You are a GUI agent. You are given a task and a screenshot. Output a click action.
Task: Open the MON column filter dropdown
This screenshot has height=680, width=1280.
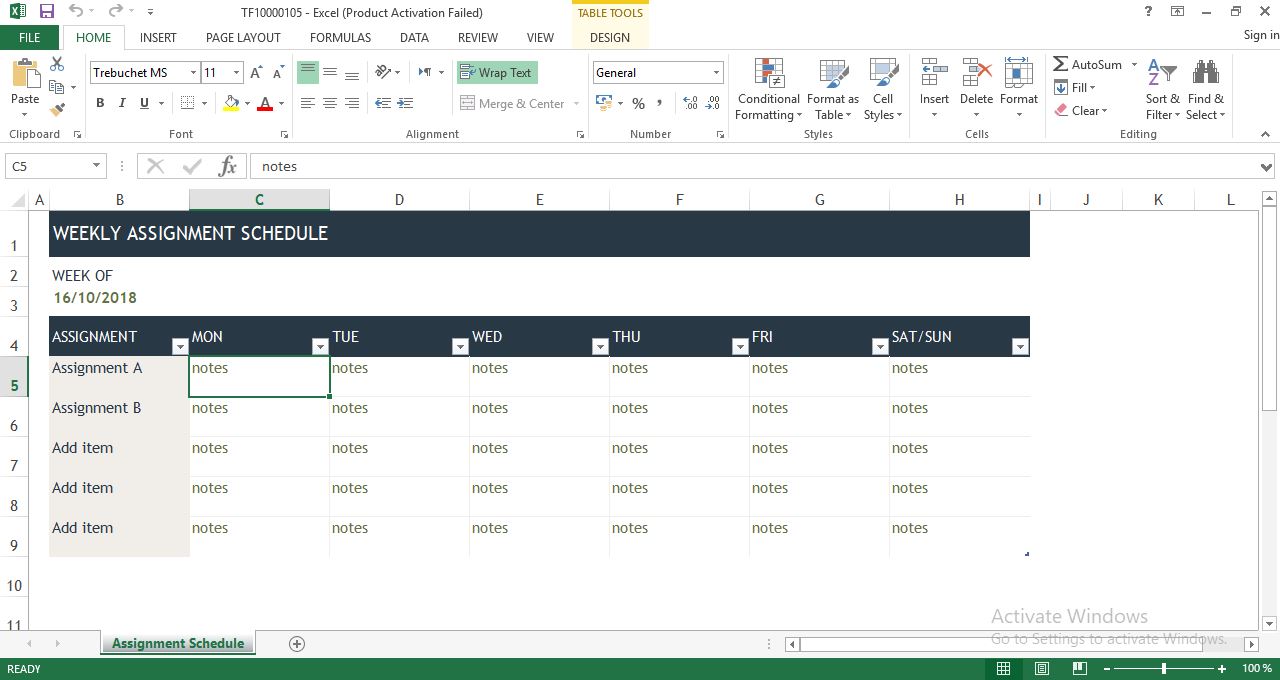(x=320, y=346)
